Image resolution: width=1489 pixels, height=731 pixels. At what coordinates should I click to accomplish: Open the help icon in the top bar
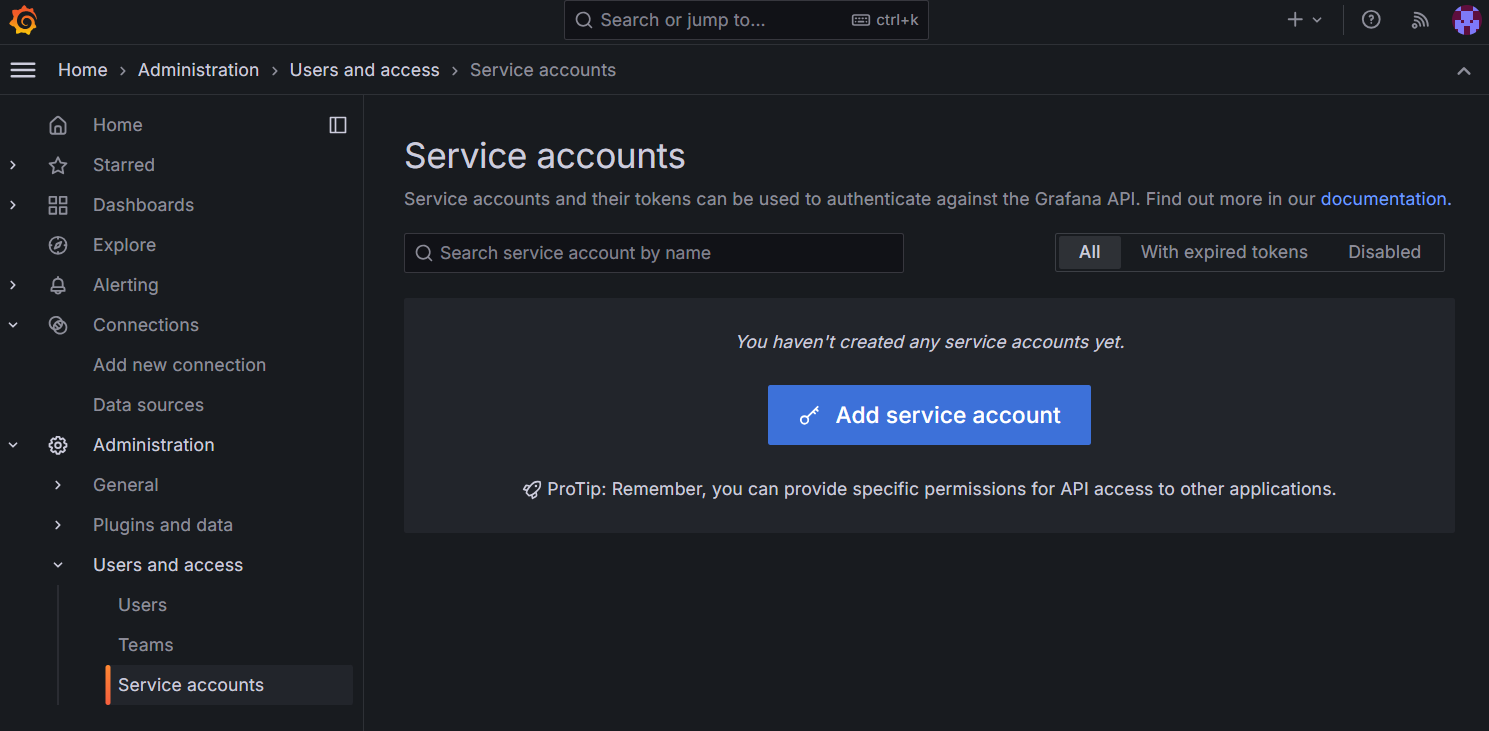click(1370, 20)
